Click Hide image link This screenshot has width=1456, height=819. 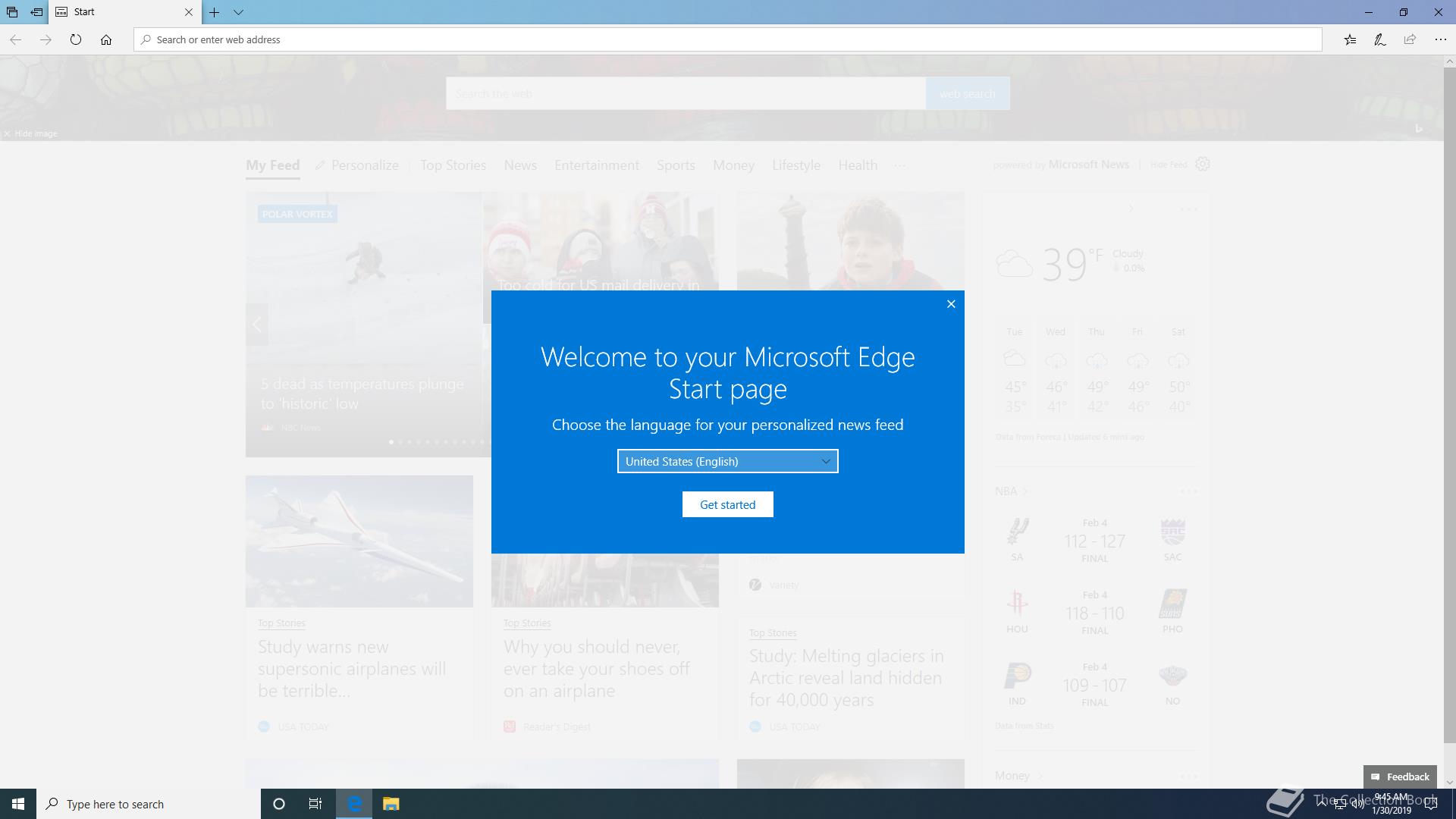tap(30, 133)
